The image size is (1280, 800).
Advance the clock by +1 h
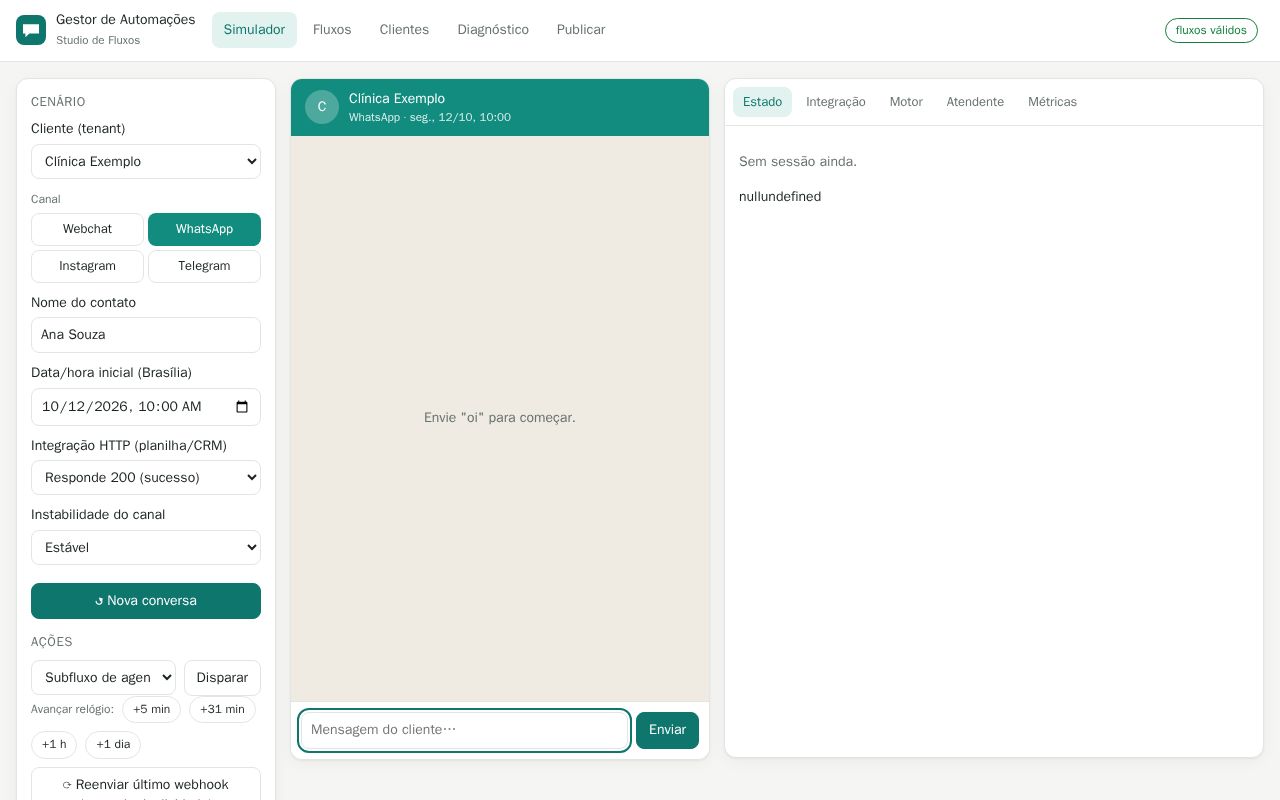click(x=54, y=745)
